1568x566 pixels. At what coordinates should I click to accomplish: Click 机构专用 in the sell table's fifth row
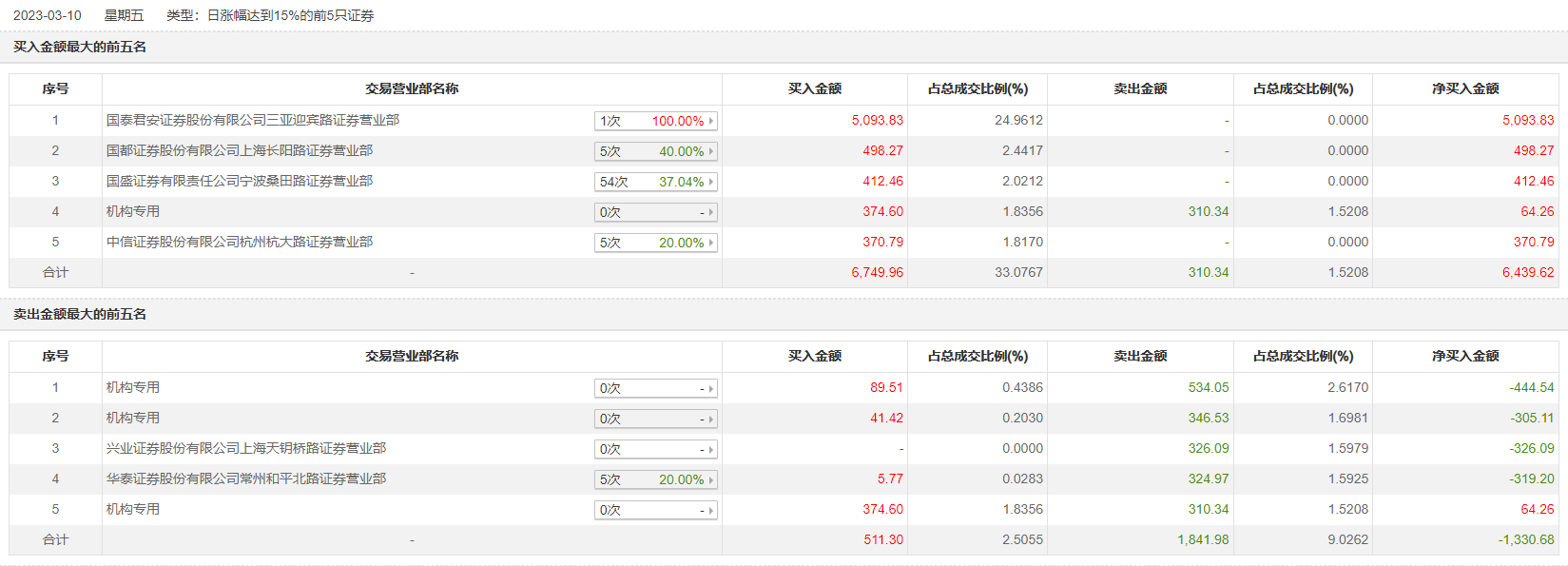pyautogui.click(x=132, y=509)
